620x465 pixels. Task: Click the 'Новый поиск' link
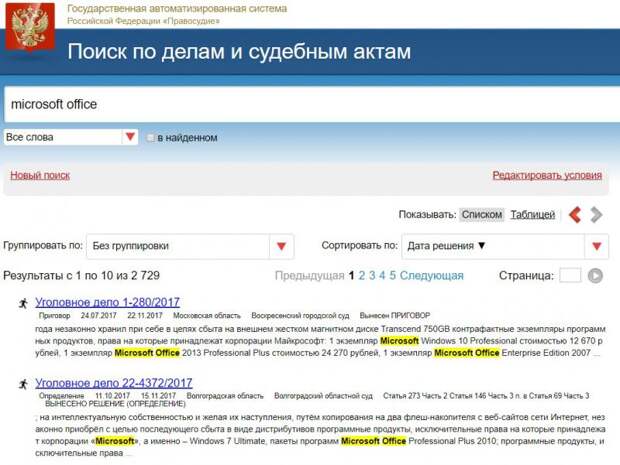[x=40, y=175]
